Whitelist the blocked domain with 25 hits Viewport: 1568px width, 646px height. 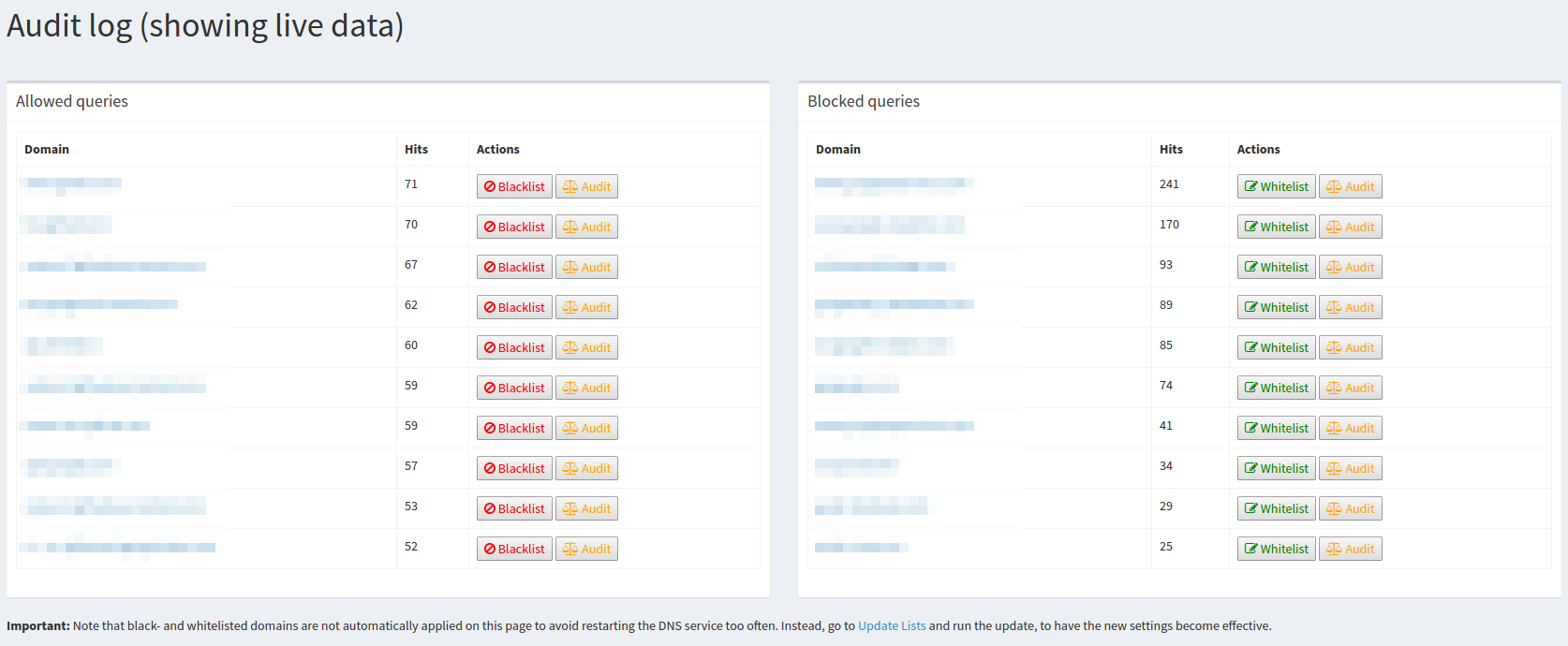(x=1276, y=549)
